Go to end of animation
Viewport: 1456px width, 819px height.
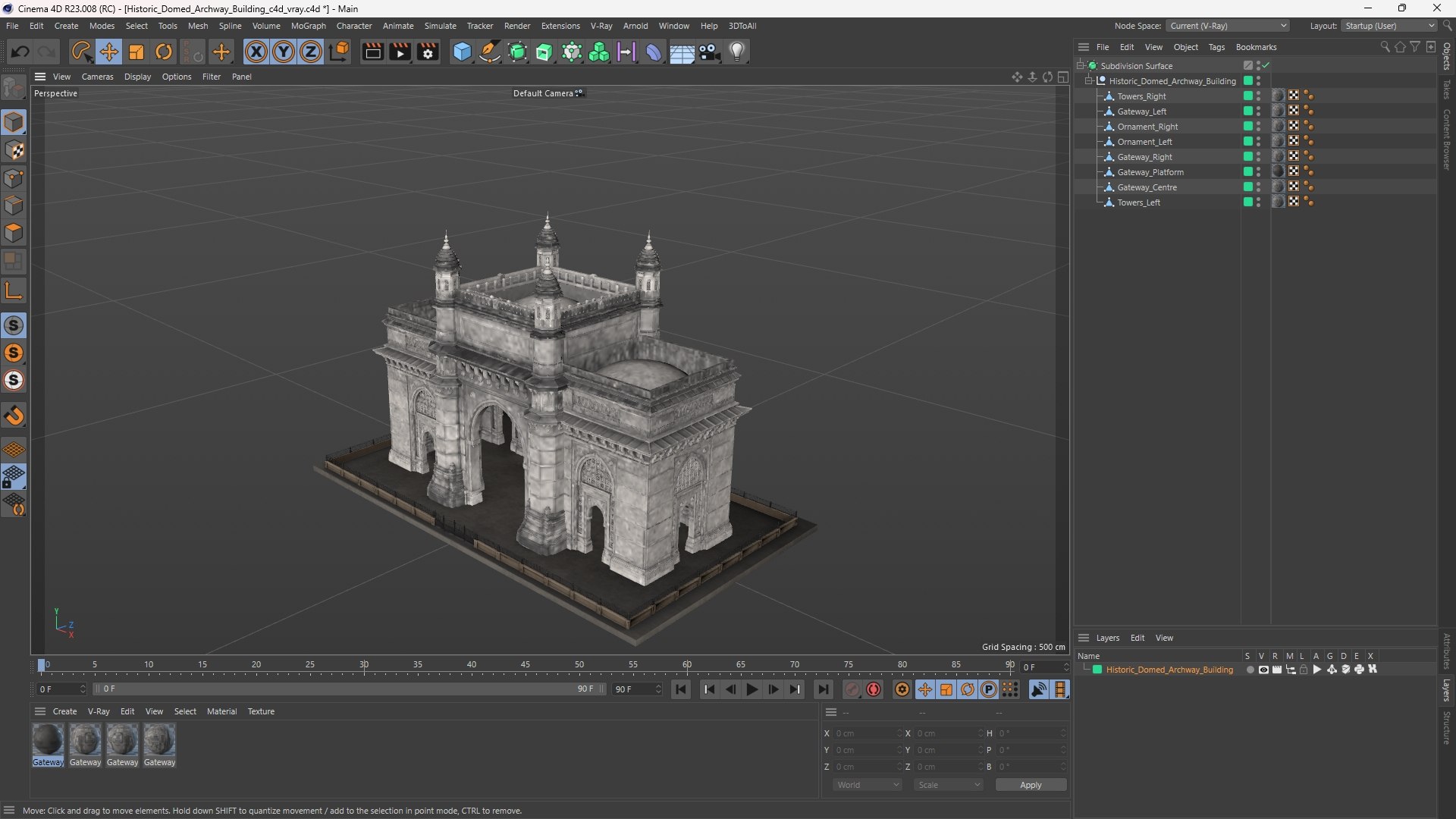click(823, 689)
